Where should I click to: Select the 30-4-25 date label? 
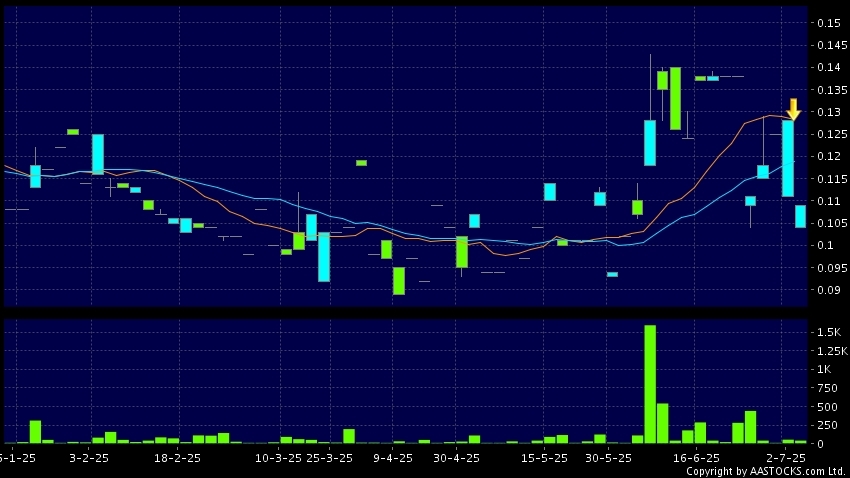coord(456,458)
